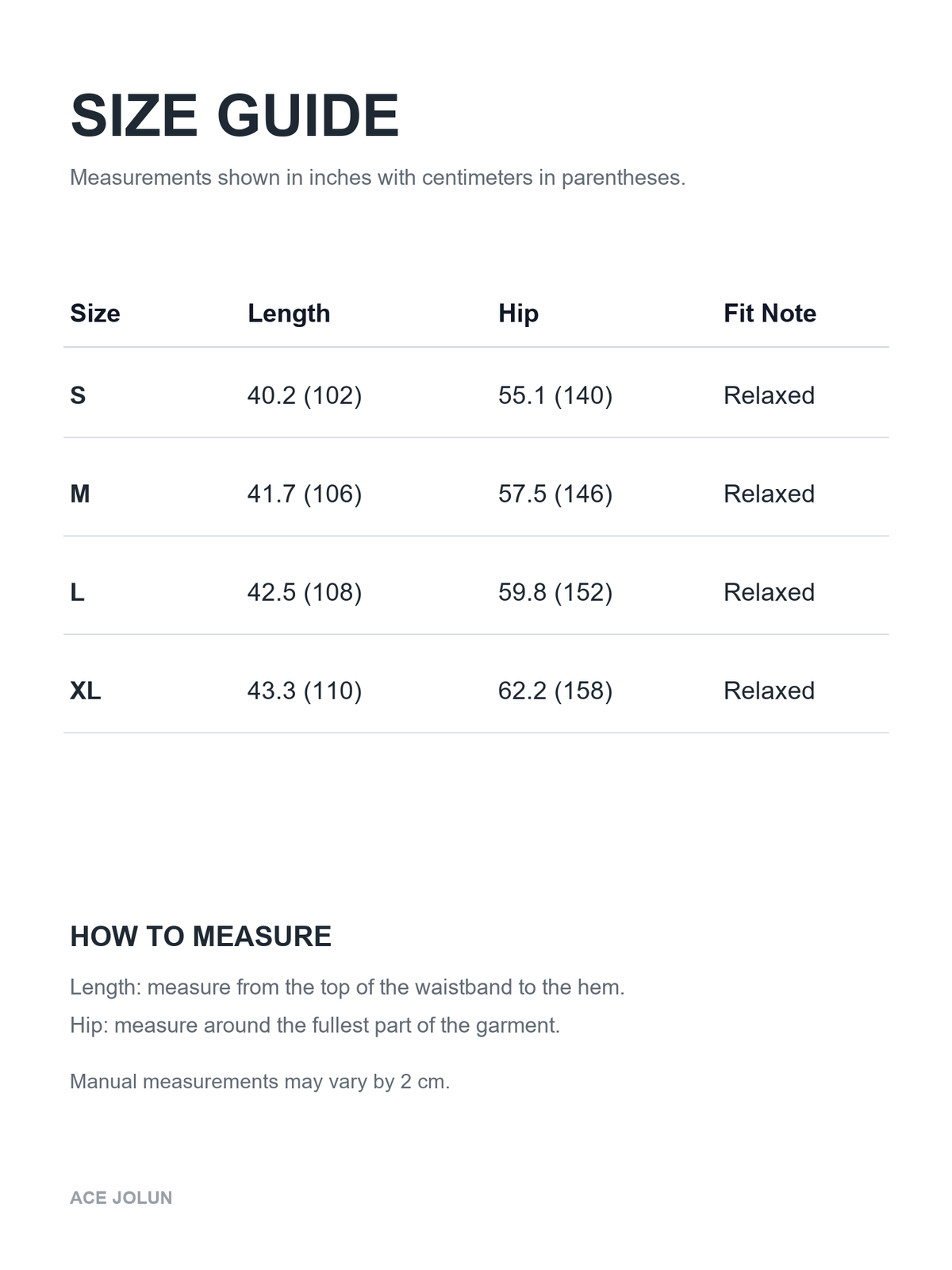Click length value 40.2 (102)
The image size is (952, 1270).
click(305, 395)
